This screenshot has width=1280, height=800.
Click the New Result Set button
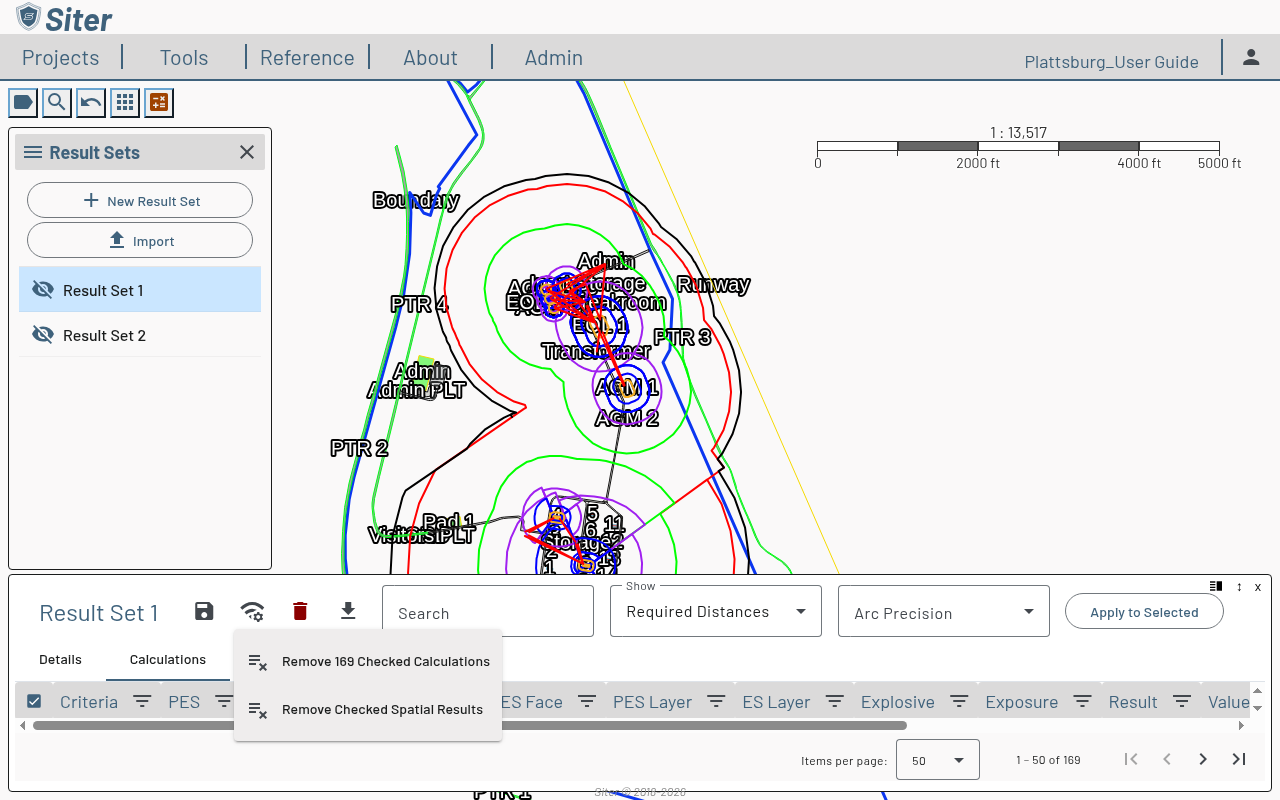(140, 200)
